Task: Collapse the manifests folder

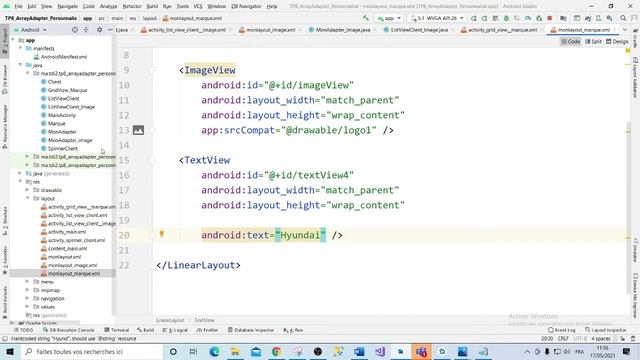Action: [x=20, y=48]
